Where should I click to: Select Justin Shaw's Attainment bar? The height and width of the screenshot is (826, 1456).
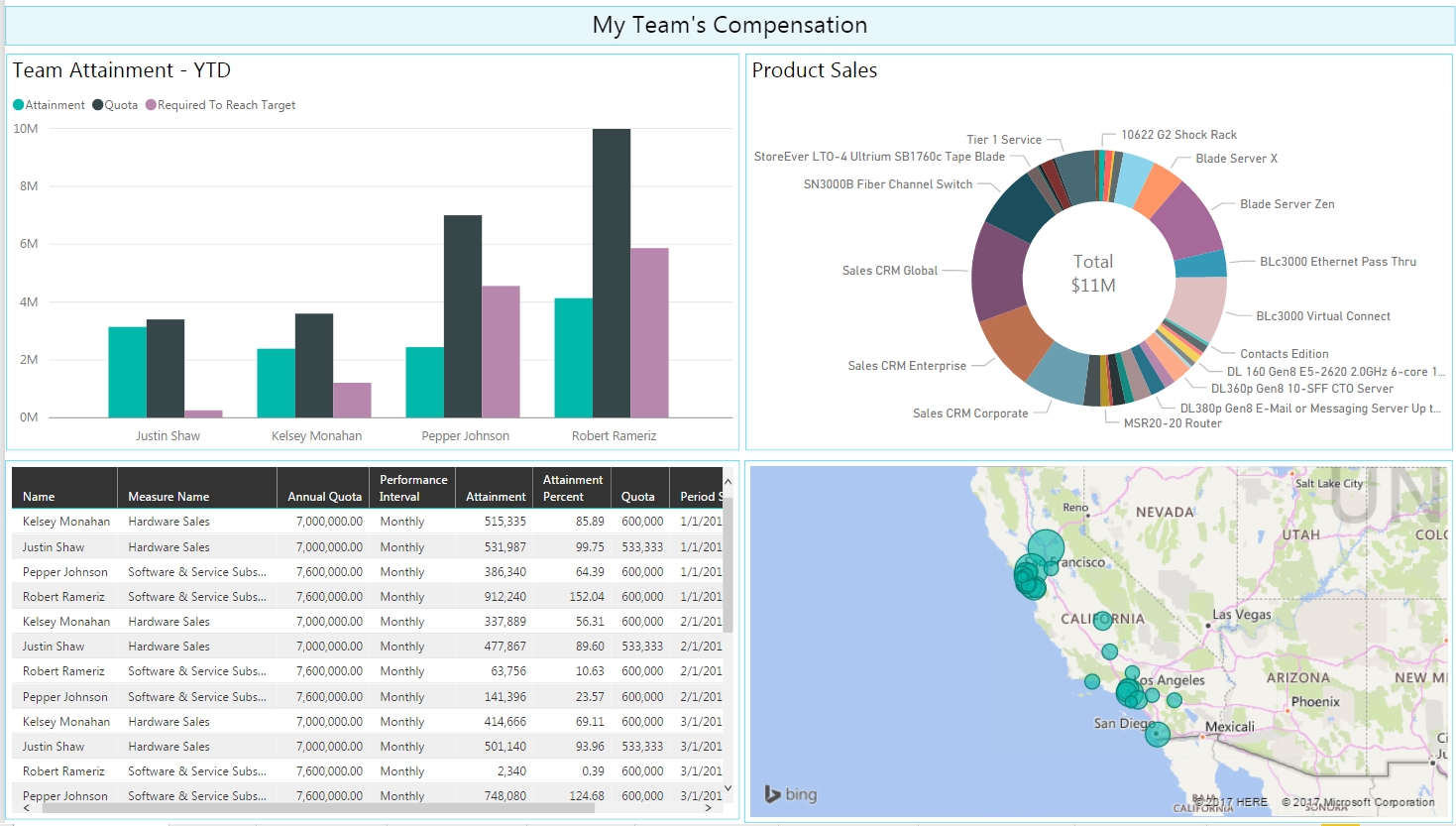pyautogui.click(x=127, y=372)
